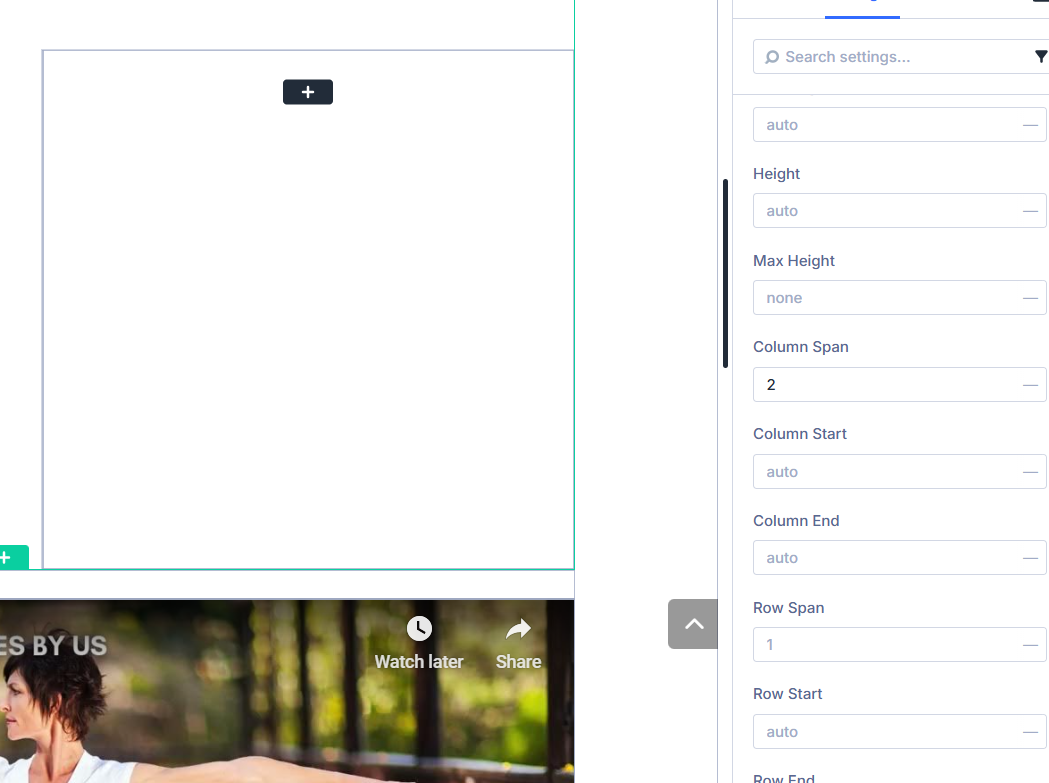
Task: Click the magnifier icon in Search settings
Action: click(772, 57)
